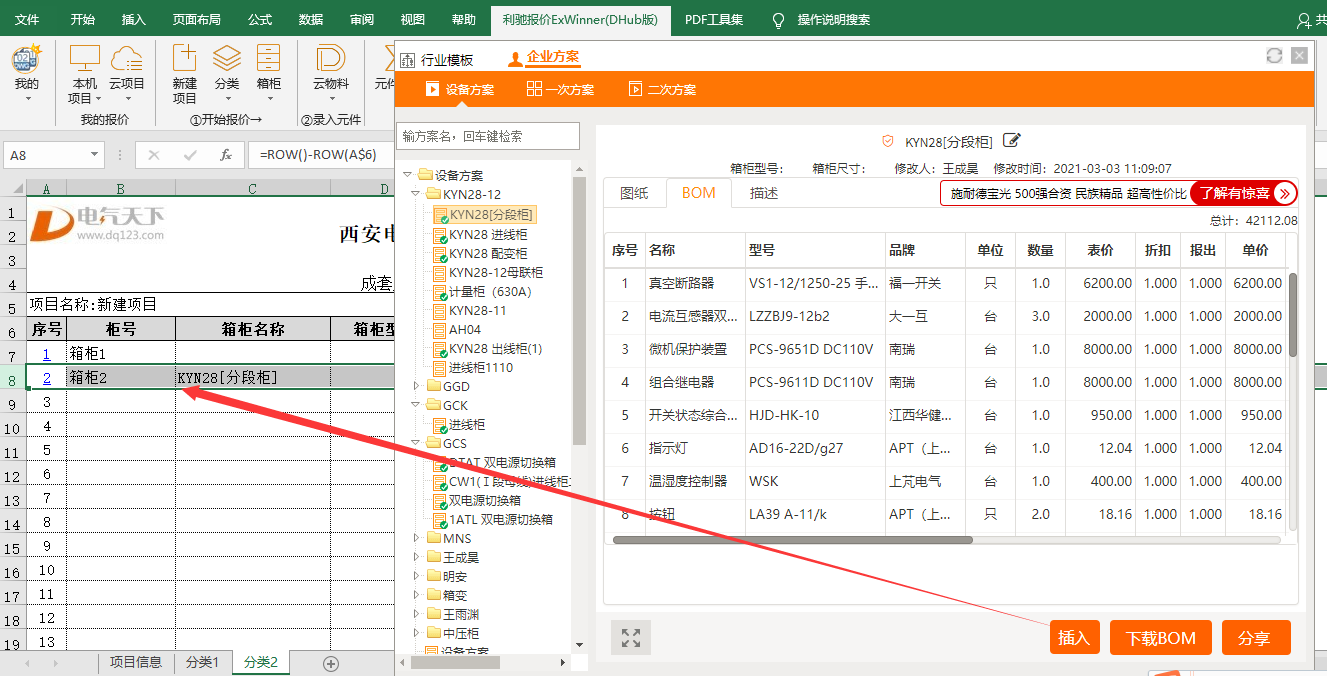Select column header B in spreadsheet
This screenshot has height=676, width=1327.
pyautogui.click(x=121, y=189)
